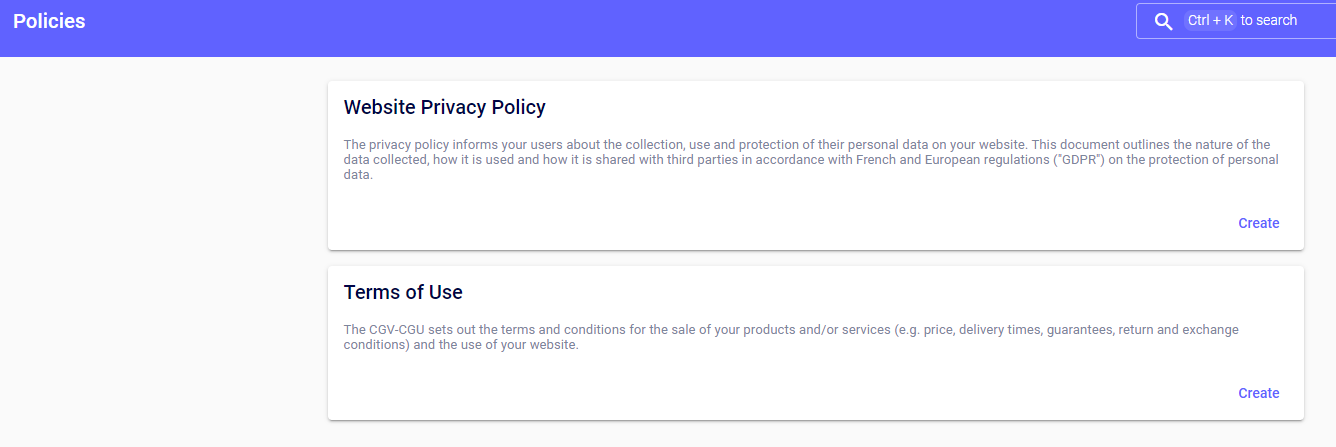The width and height of the screenshot is (1336, 447).
Task: Click the "to search" placeholder text
Action: (1268, 21)
